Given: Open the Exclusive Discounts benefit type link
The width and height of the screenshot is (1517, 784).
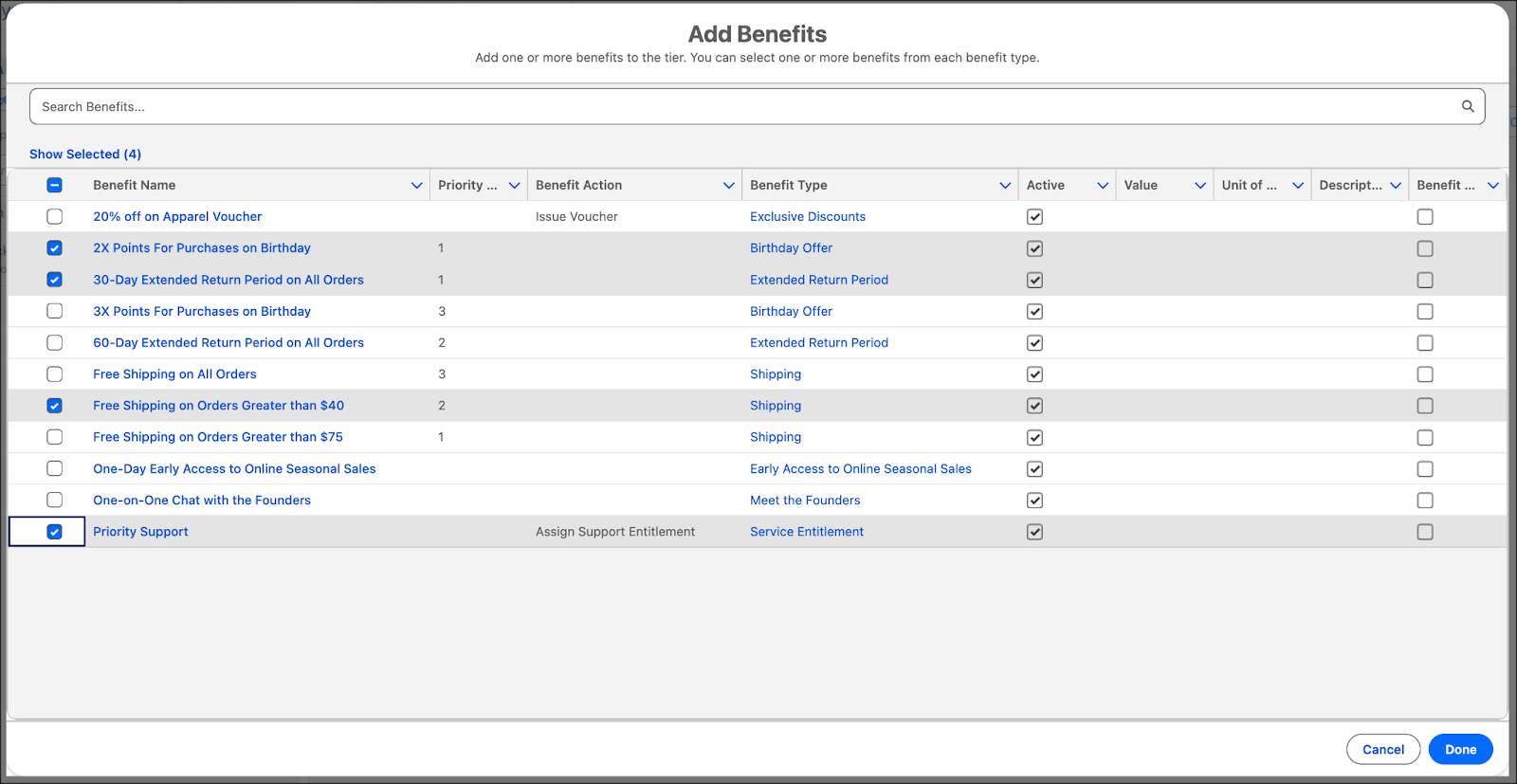Looking at the screenshot, I should click(x=808, y=216).
